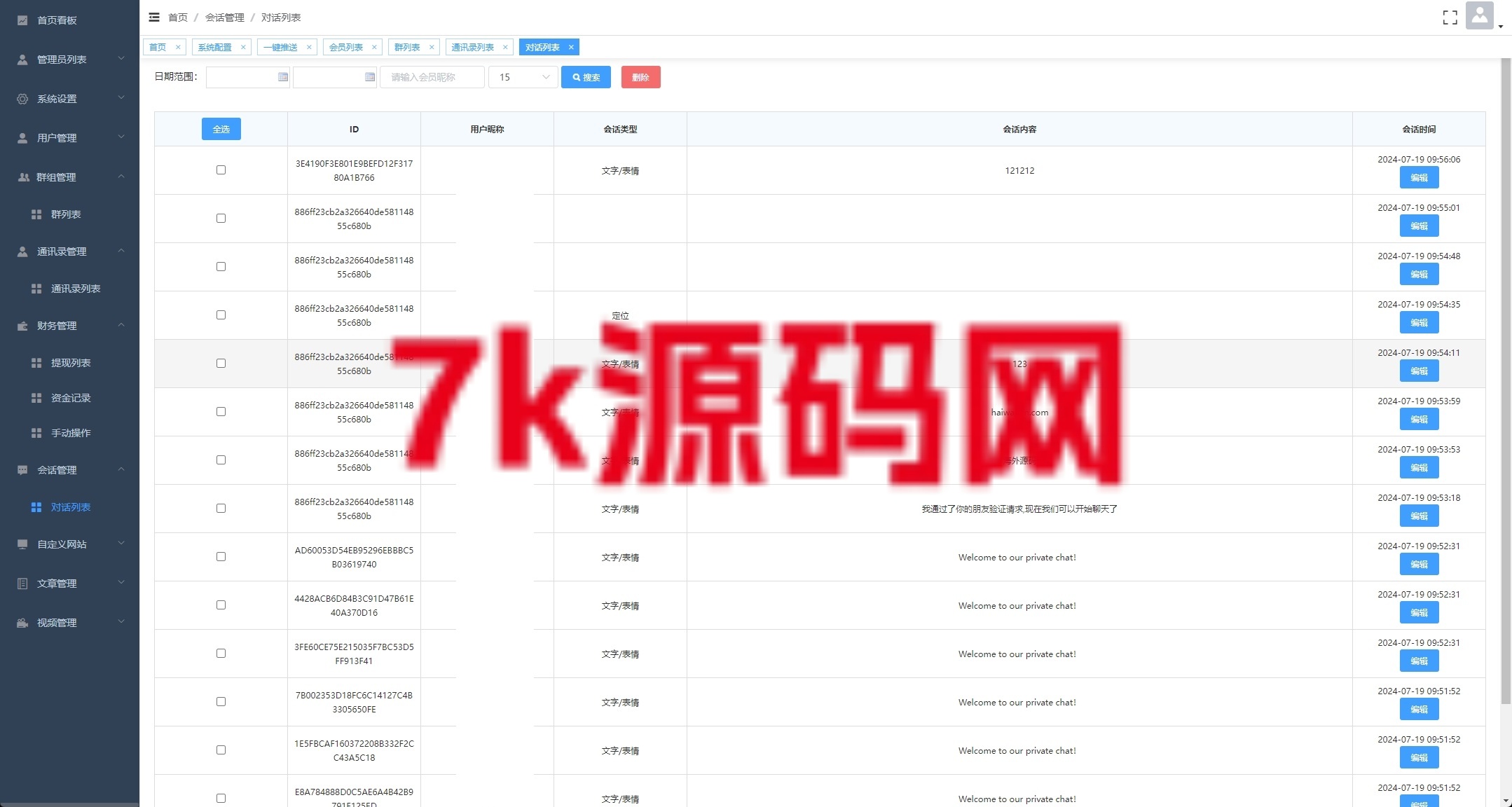Viewport: 1512px width, 807px height.
Task: Check the row with content 121212
Action: click(x=221, y=170)
